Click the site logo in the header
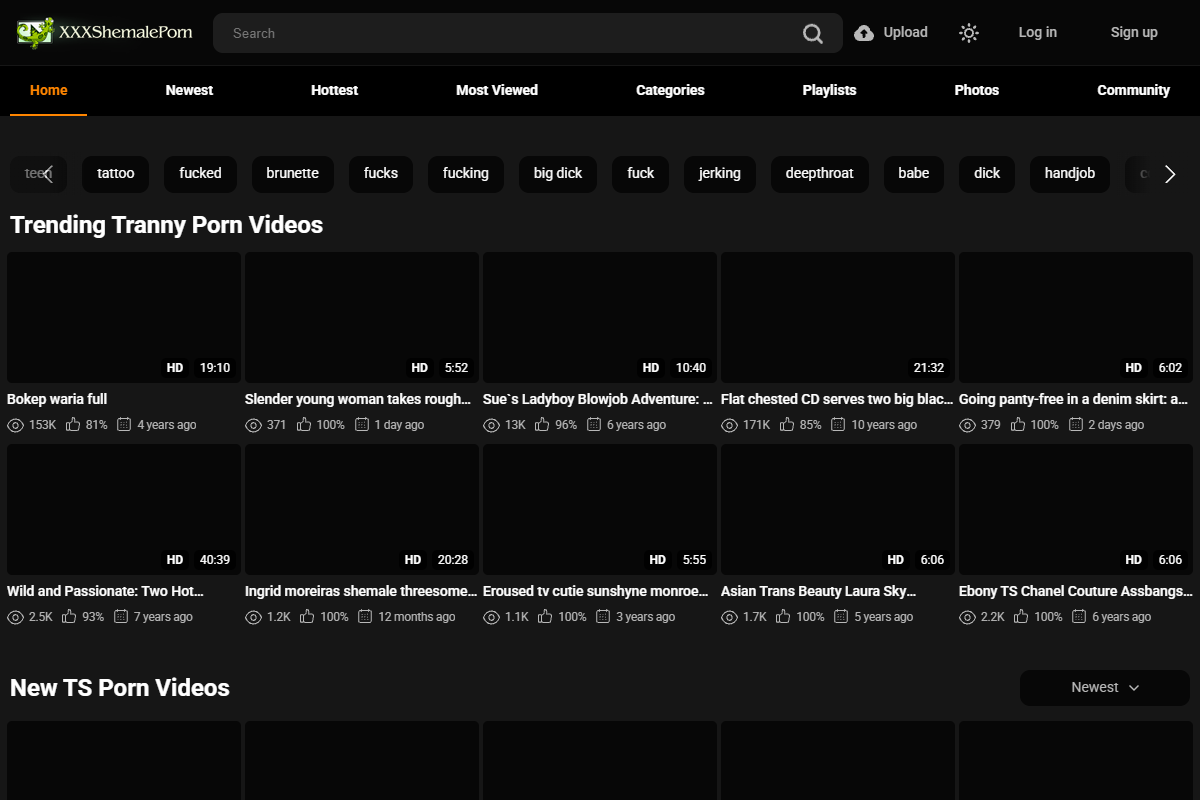 pyautogui.click(x=105, y=32)
